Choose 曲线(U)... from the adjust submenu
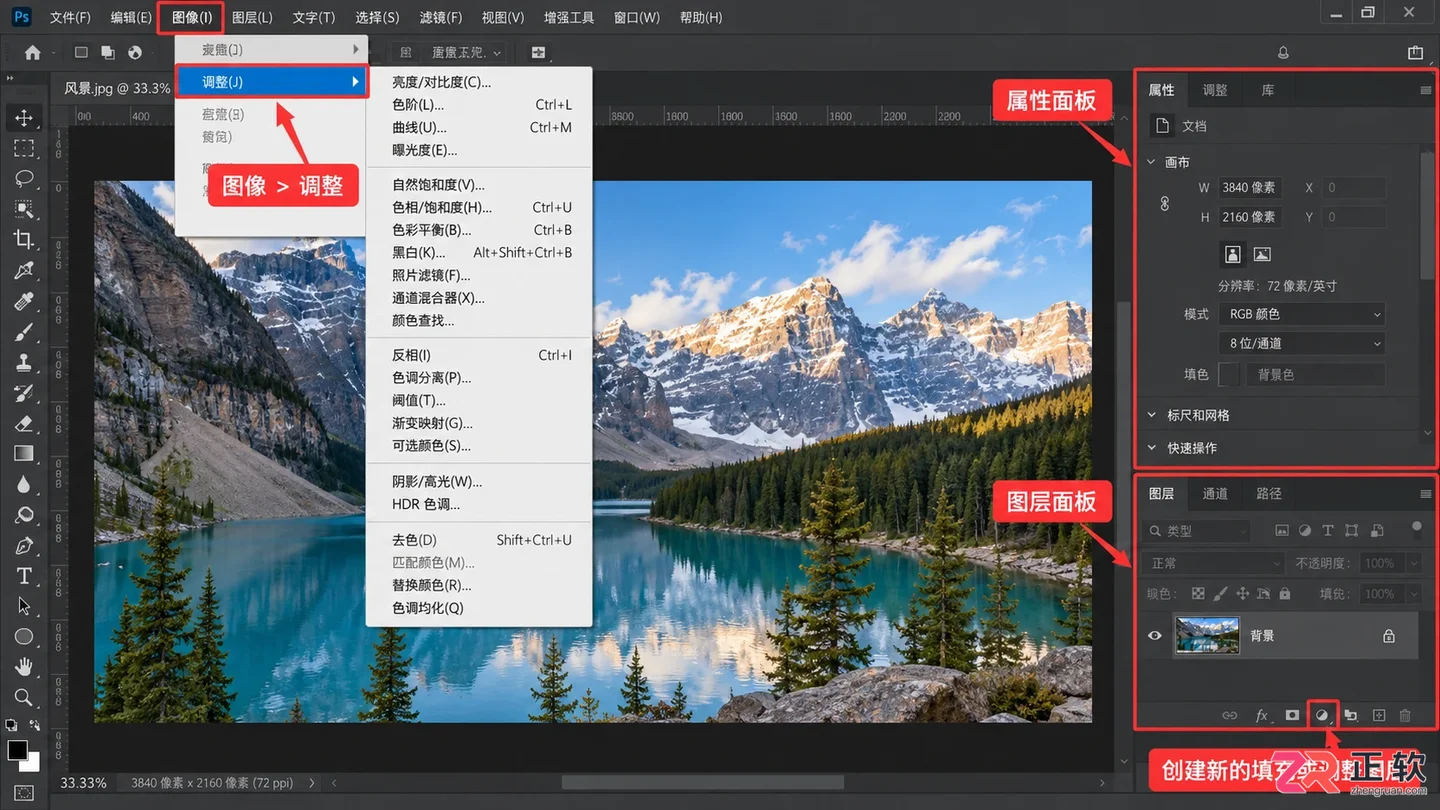Viewport: 1440px width, 810px height. [480, 127]
